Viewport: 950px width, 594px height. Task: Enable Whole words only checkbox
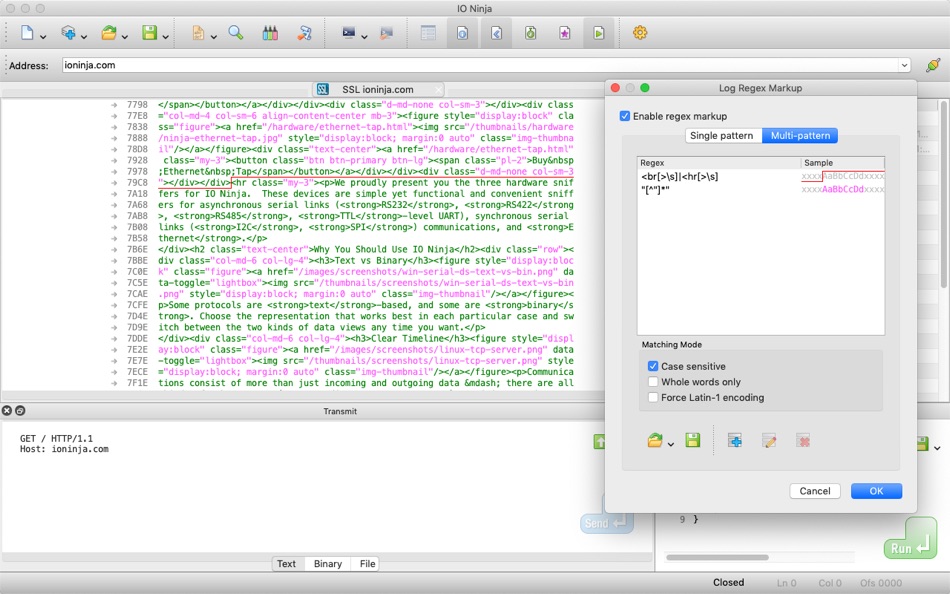tap(653, 382)
